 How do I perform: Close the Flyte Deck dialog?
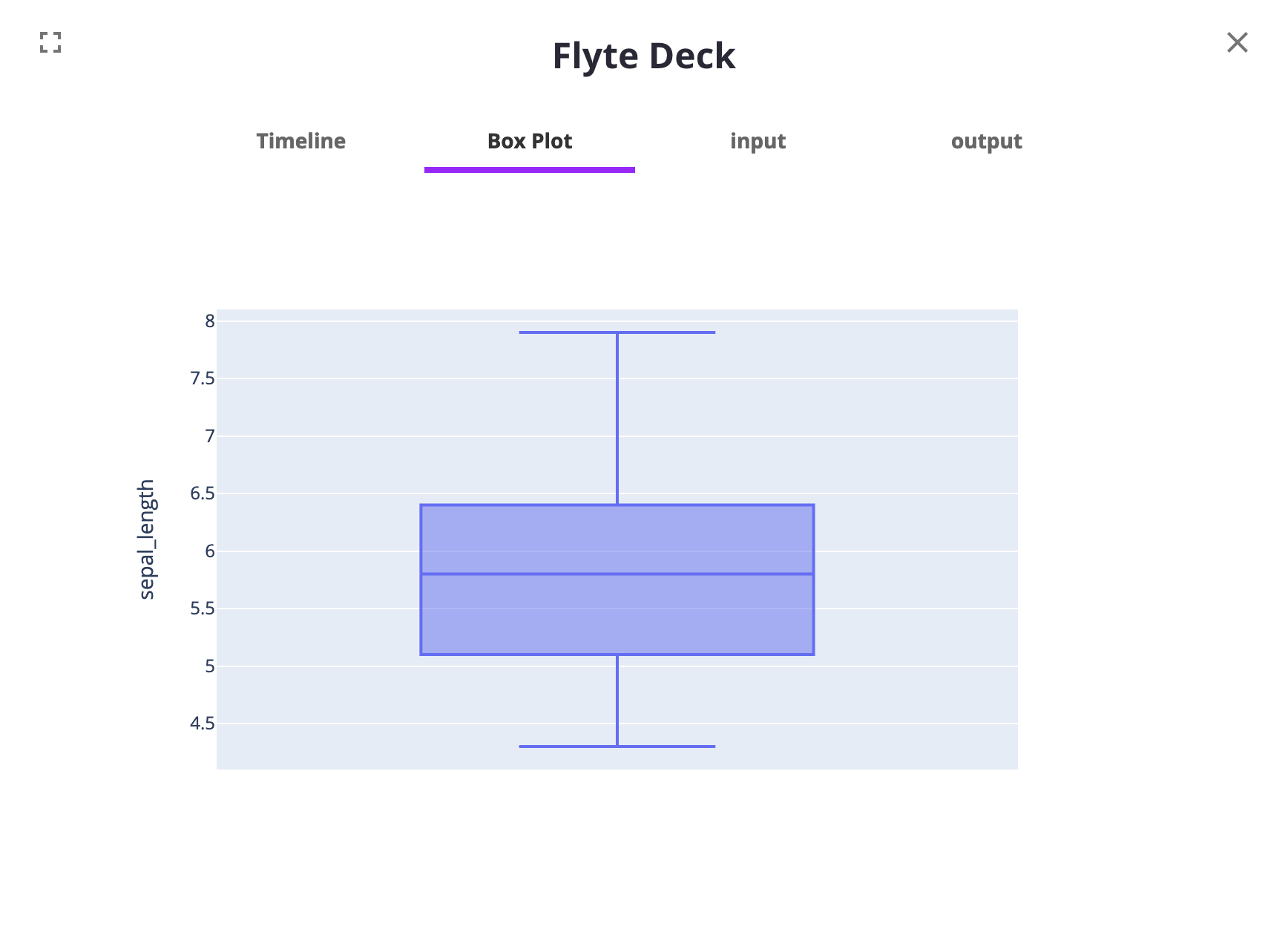(x=1237, y=42)
